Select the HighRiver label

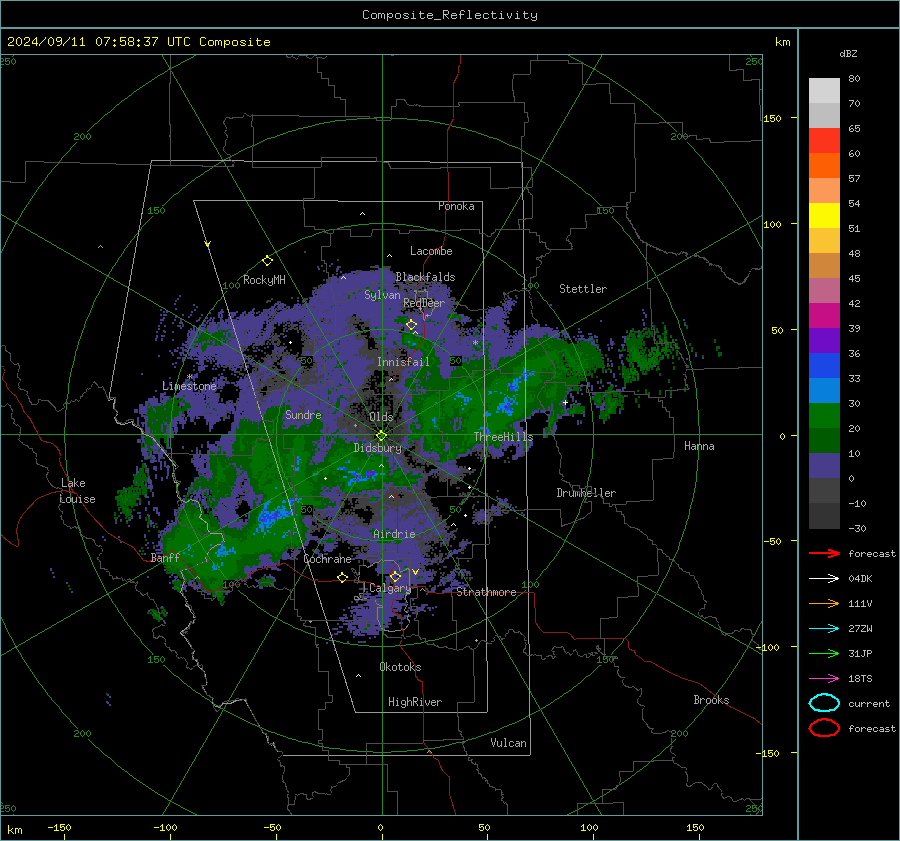415,702
